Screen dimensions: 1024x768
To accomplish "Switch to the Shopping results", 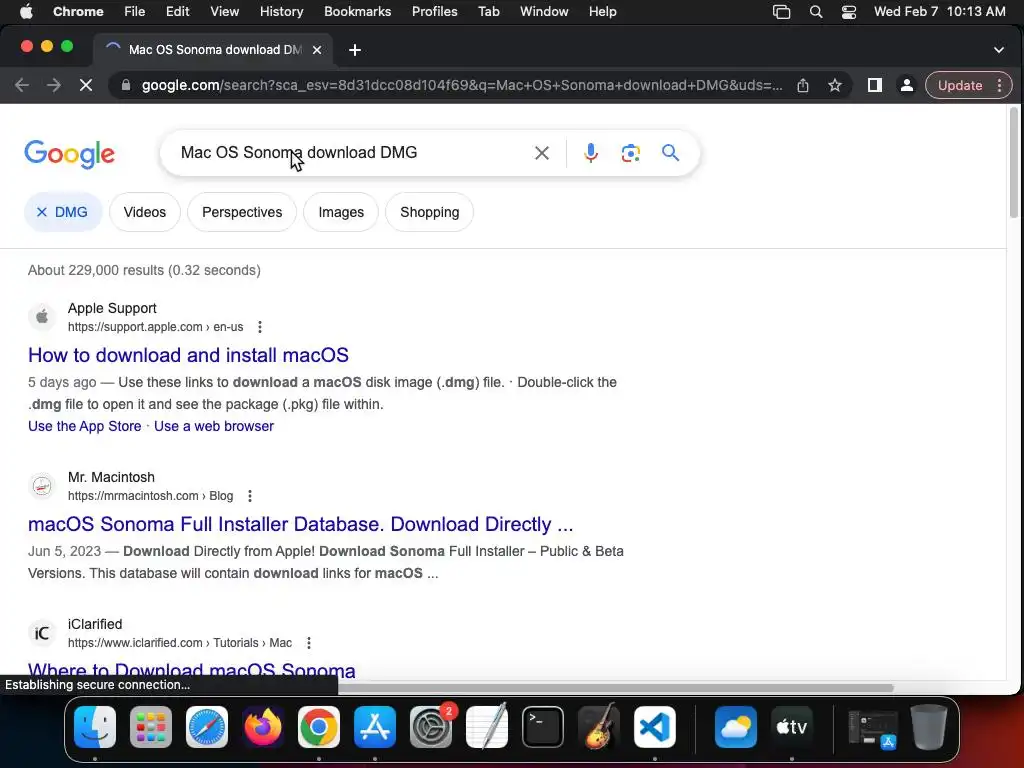I will (429, 212).
